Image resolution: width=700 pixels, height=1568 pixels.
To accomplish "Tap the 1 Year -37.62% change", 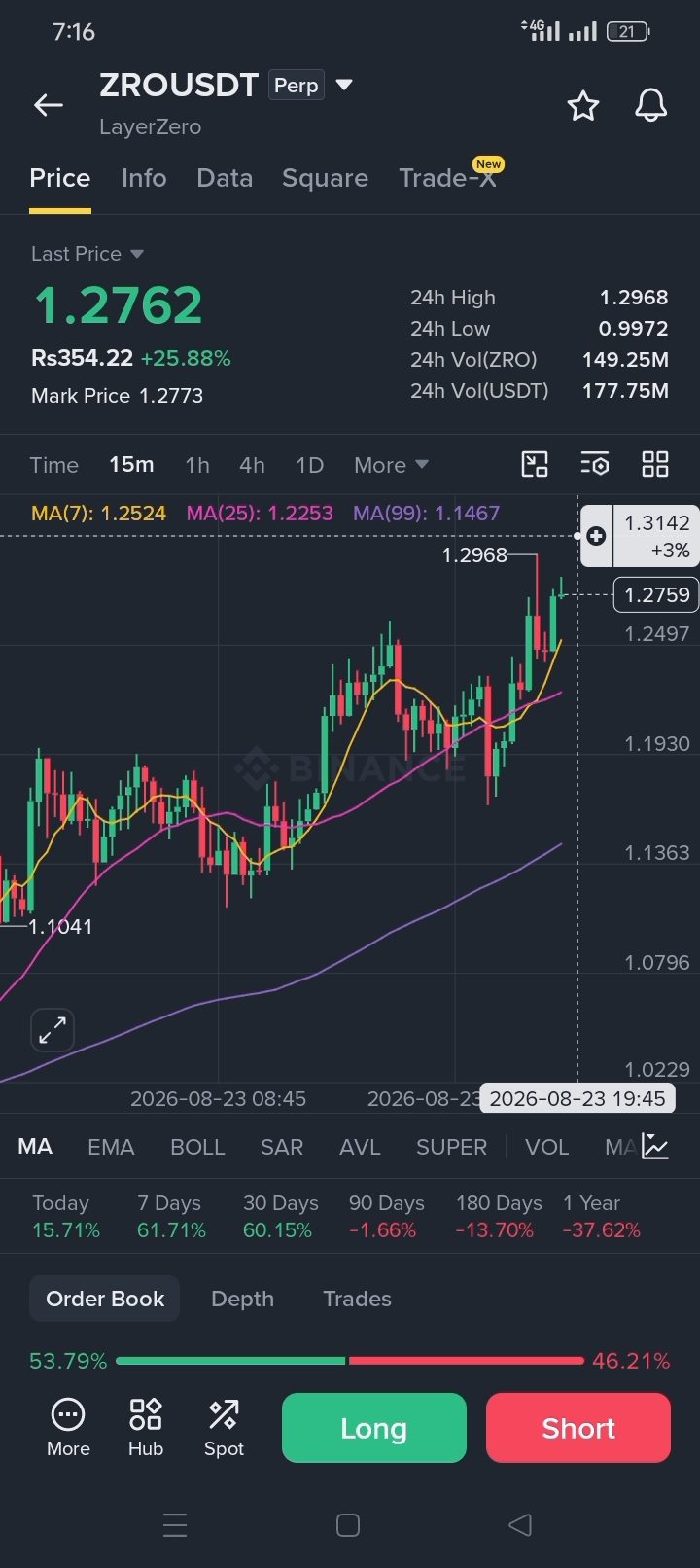I will coord(602,1217).
